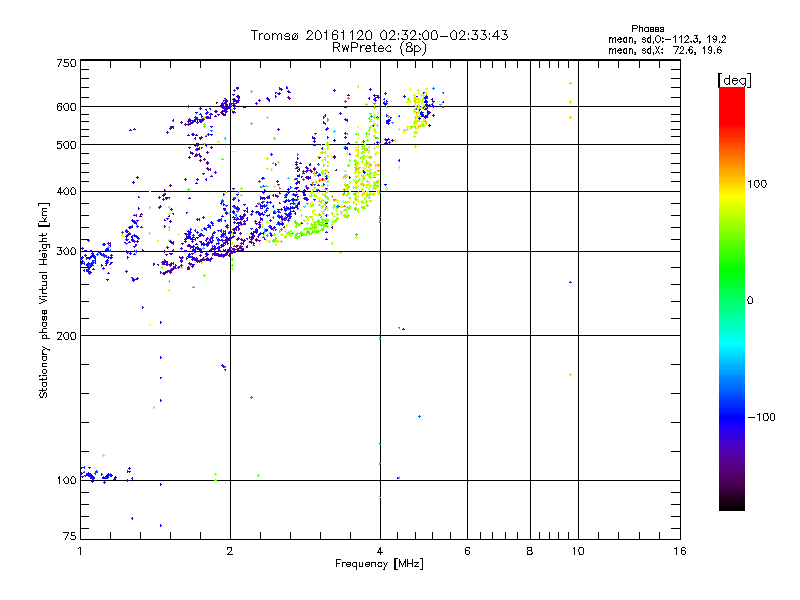The height and width of the screenshot is (600, 800).
Task: Select the RwPretec (8p) subtitle
Action: 379,47
